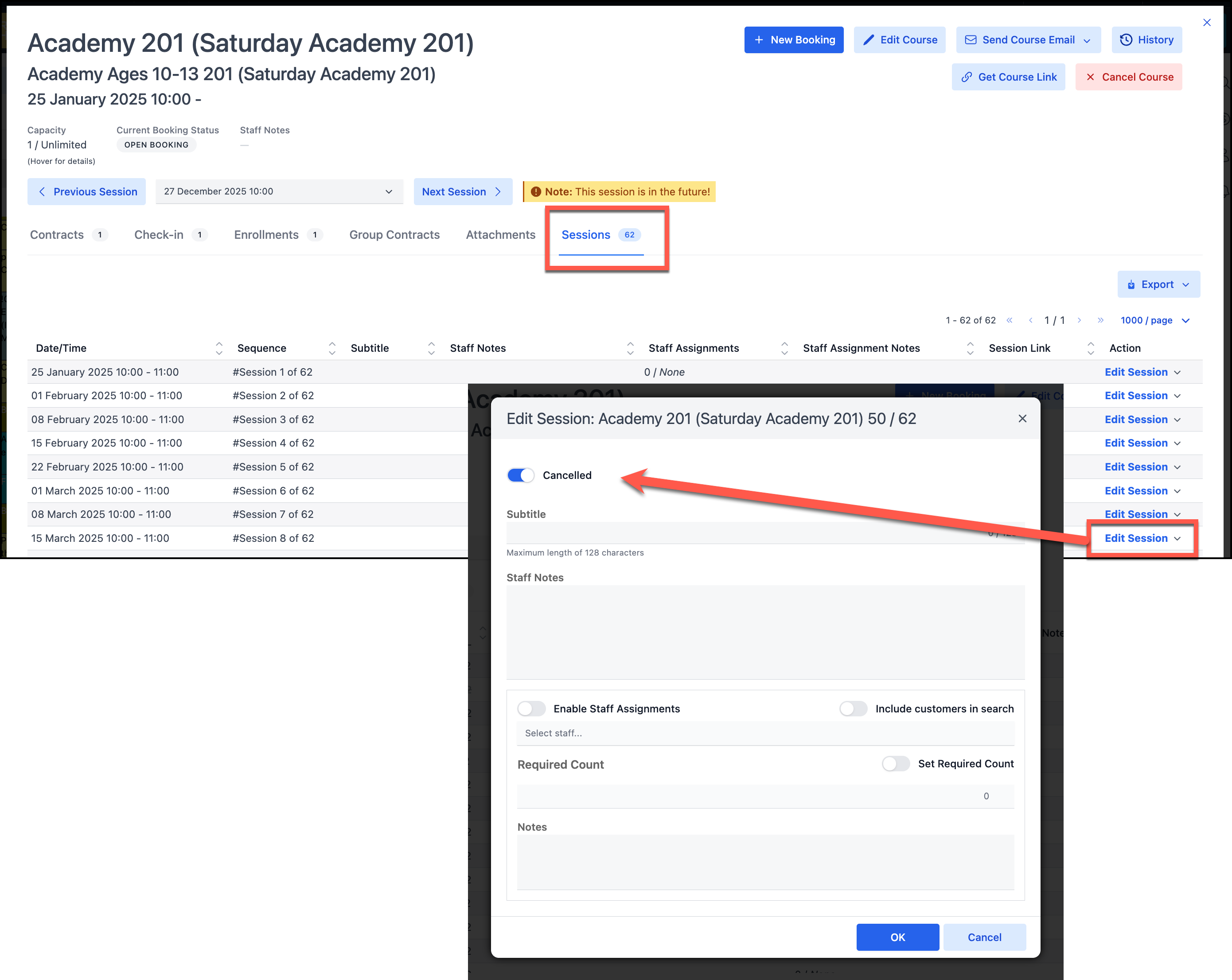Click the warning icon in the future session note
This screenshot has width=1232, height=980.
536,191
